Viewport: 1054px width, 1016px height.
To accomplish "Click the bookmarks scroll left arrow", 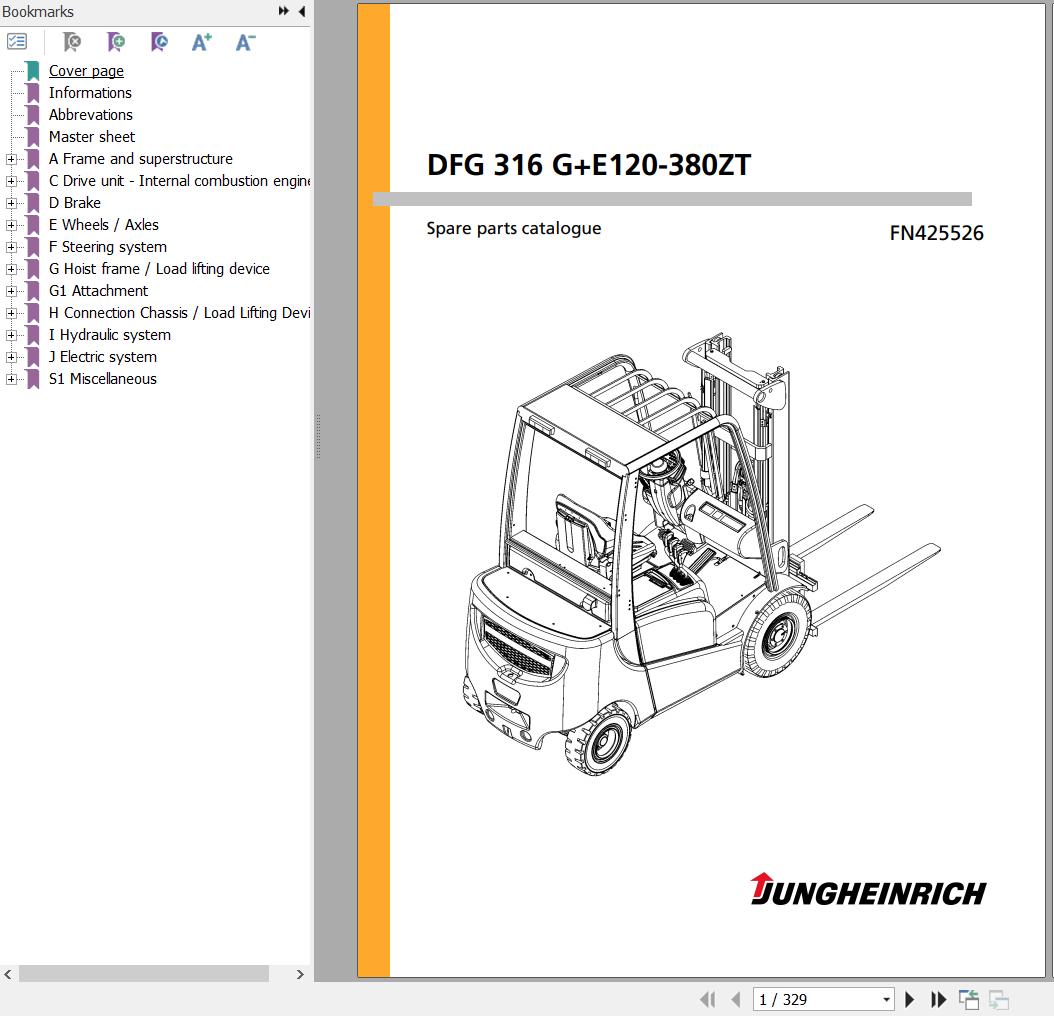I will click(x=7, y=974).
